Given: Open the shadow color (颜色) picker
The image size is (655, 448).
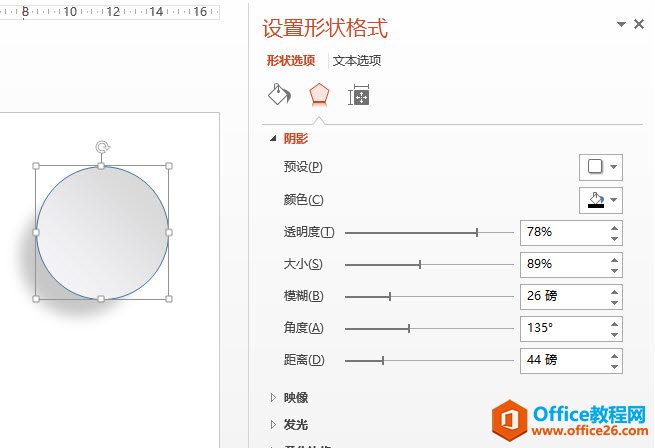Looking at the screenshot, I should click(x=600, y=200).
